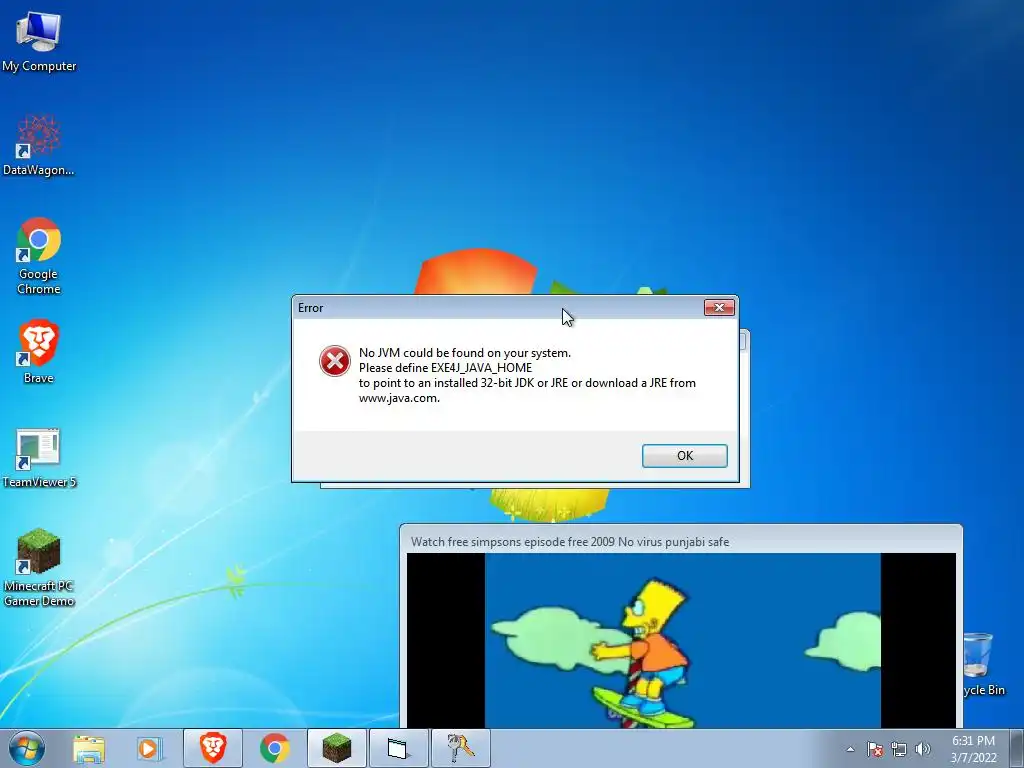The height and width of the screenshot is (768, 1024).
Task: Click the 'Watch free simpsons episode' window title
Action: click(x=570, y=541)
